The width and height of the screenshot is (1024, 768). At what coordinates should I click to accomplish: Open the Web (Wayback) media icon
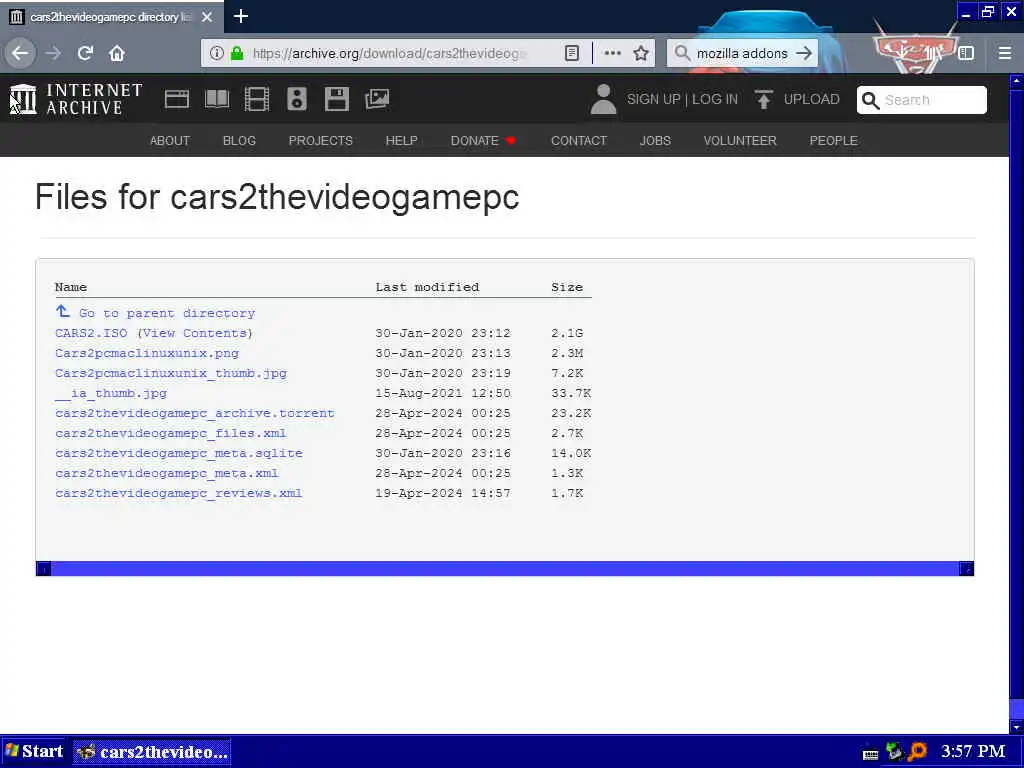tap(177, 99)
